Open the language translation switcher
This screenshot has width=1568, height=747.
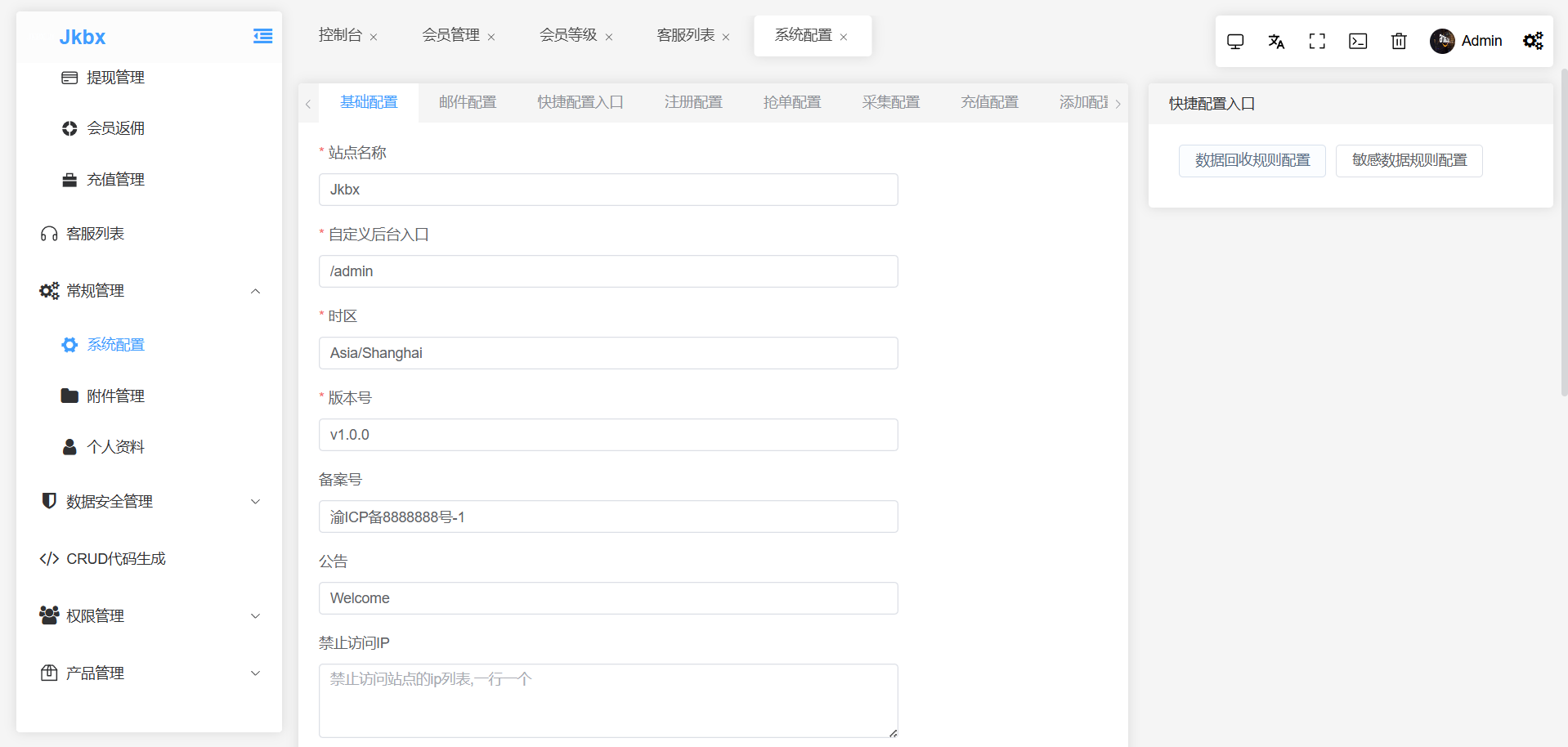[1276, 41]
